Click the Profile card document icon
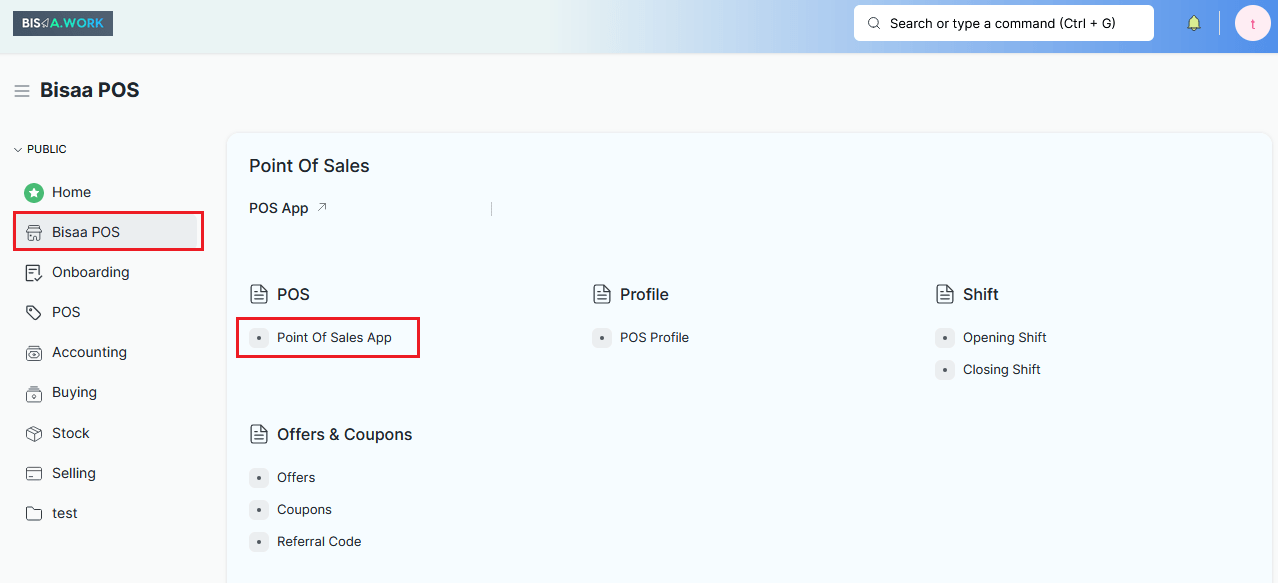This screenshot has height=583, width=1278. pyautogui.click(x=602, y=294)
